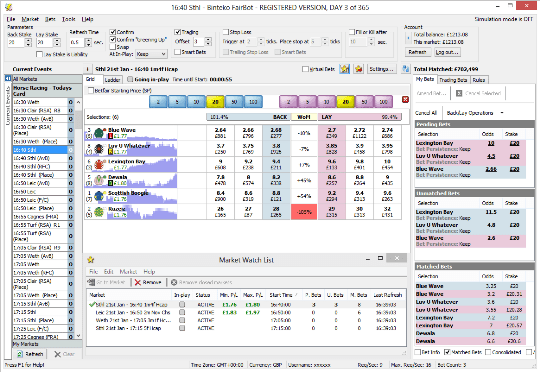Select purple 50 lay stake button
540x372 pixels.
pos(364,102)
